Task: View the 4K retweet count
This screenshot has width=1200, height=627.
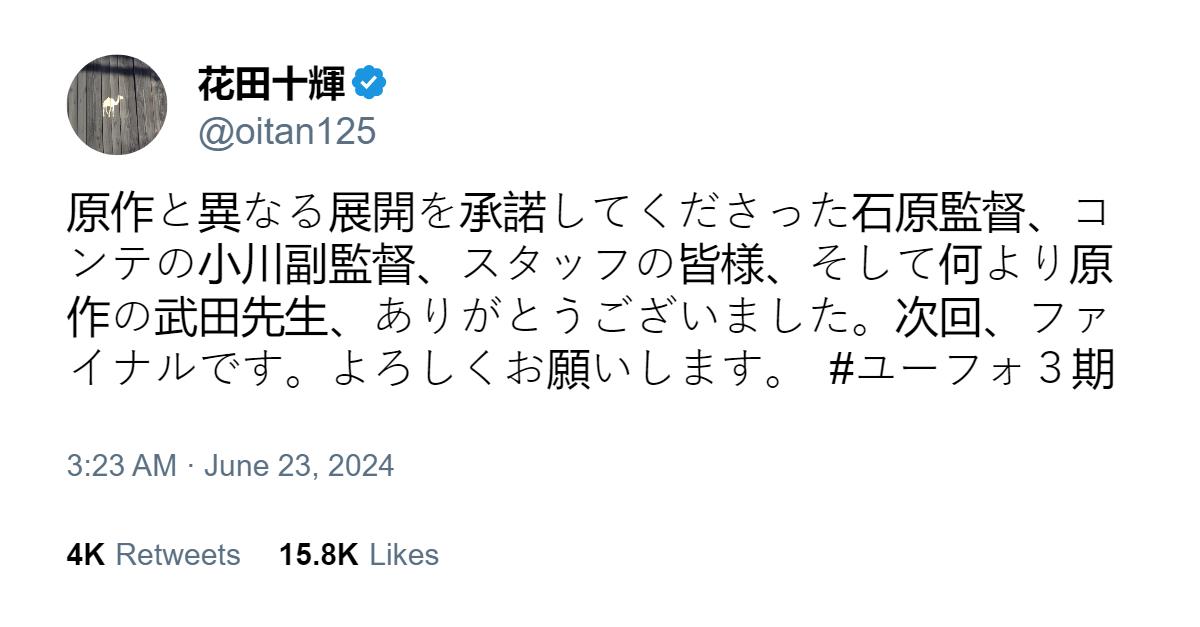Action: [86, 555]
